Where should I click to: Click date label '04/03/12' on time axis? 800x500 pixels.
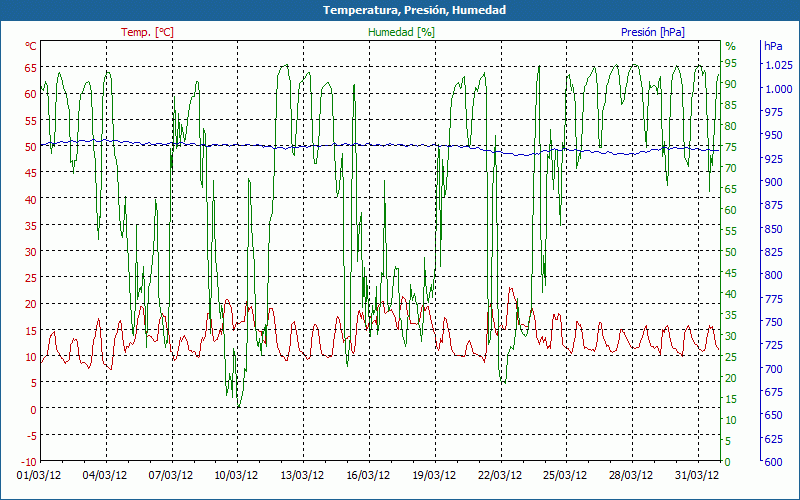(105, 475)
